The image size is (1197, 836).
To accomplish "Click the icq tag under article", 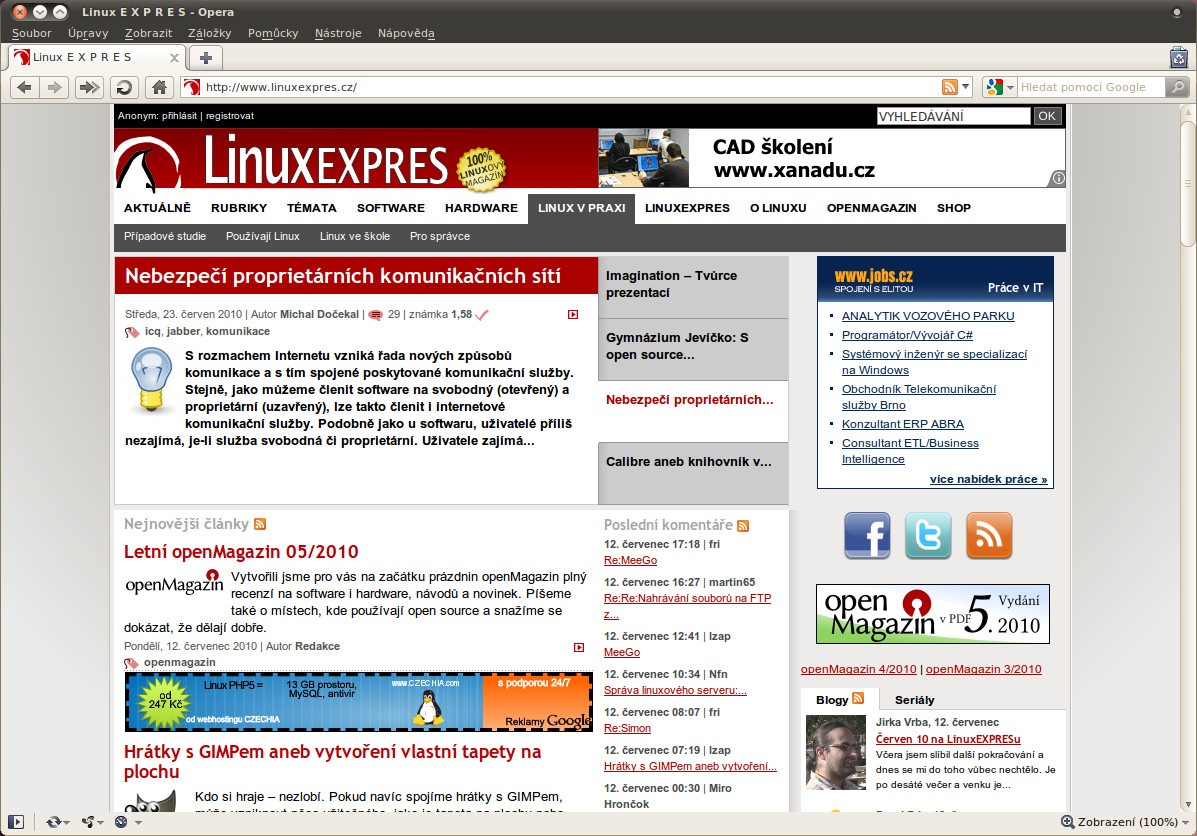I will click(x=152, y=331).
